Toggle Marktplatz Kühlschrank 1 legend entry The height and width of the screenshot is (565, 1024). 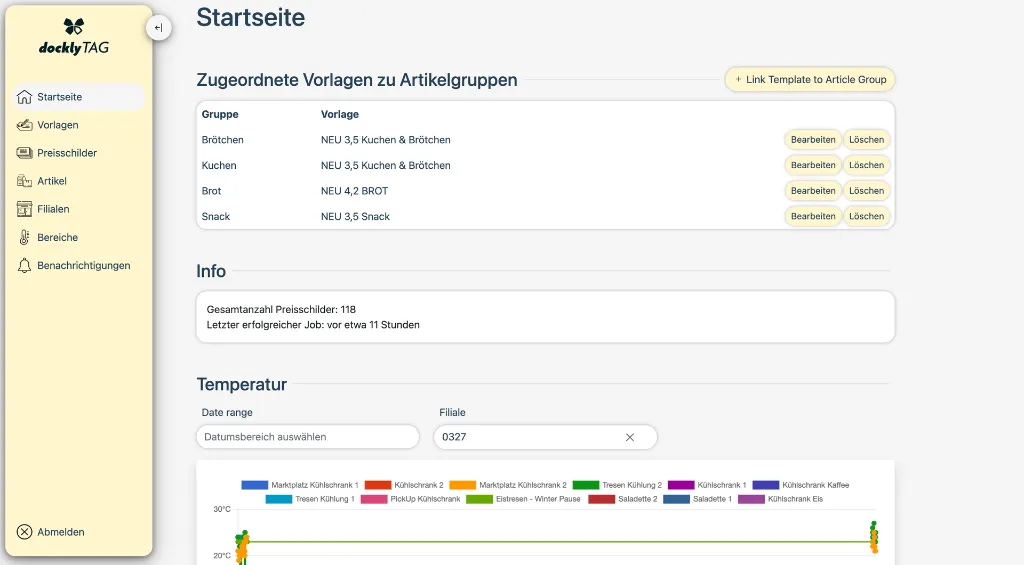[x=300, y=485]
